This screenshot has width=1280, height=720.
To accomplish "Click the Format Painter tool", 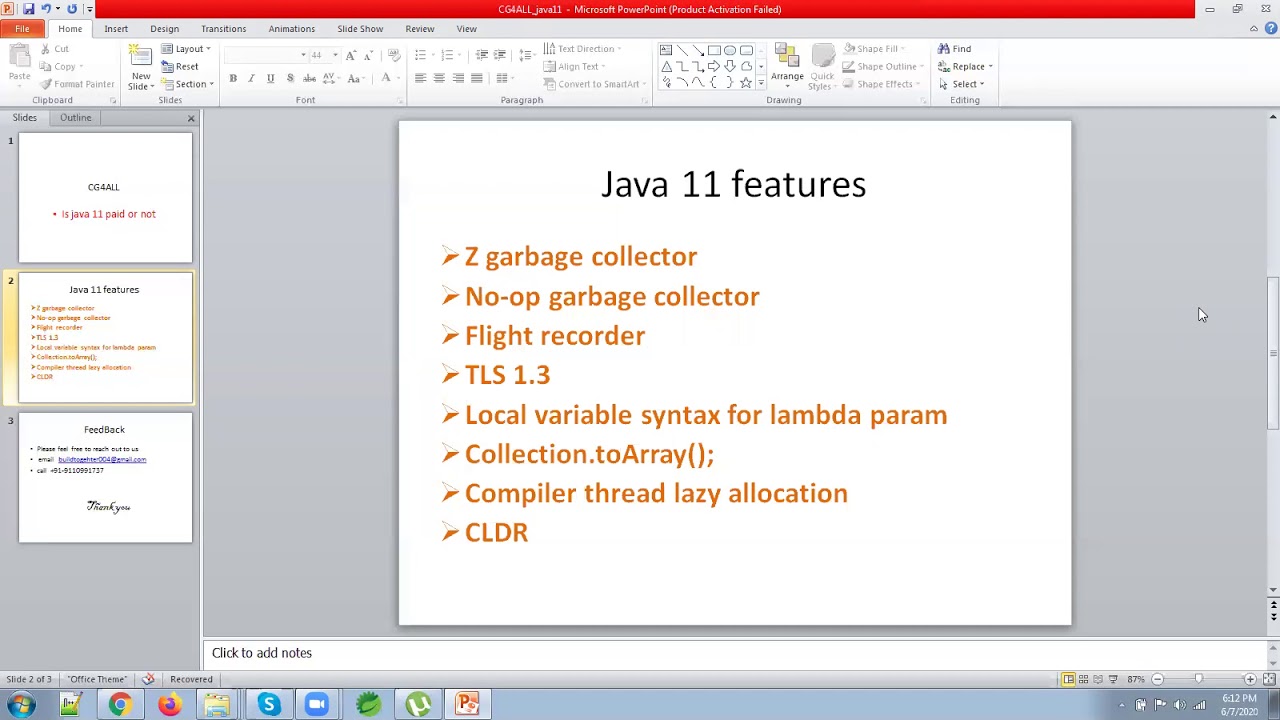I will point(77,84).
